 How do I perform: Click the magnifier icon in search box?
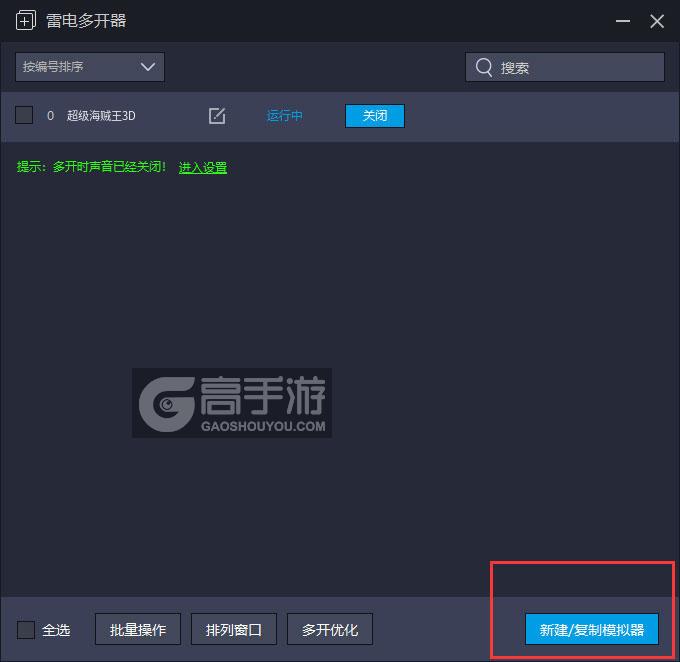tap(484, 67)
